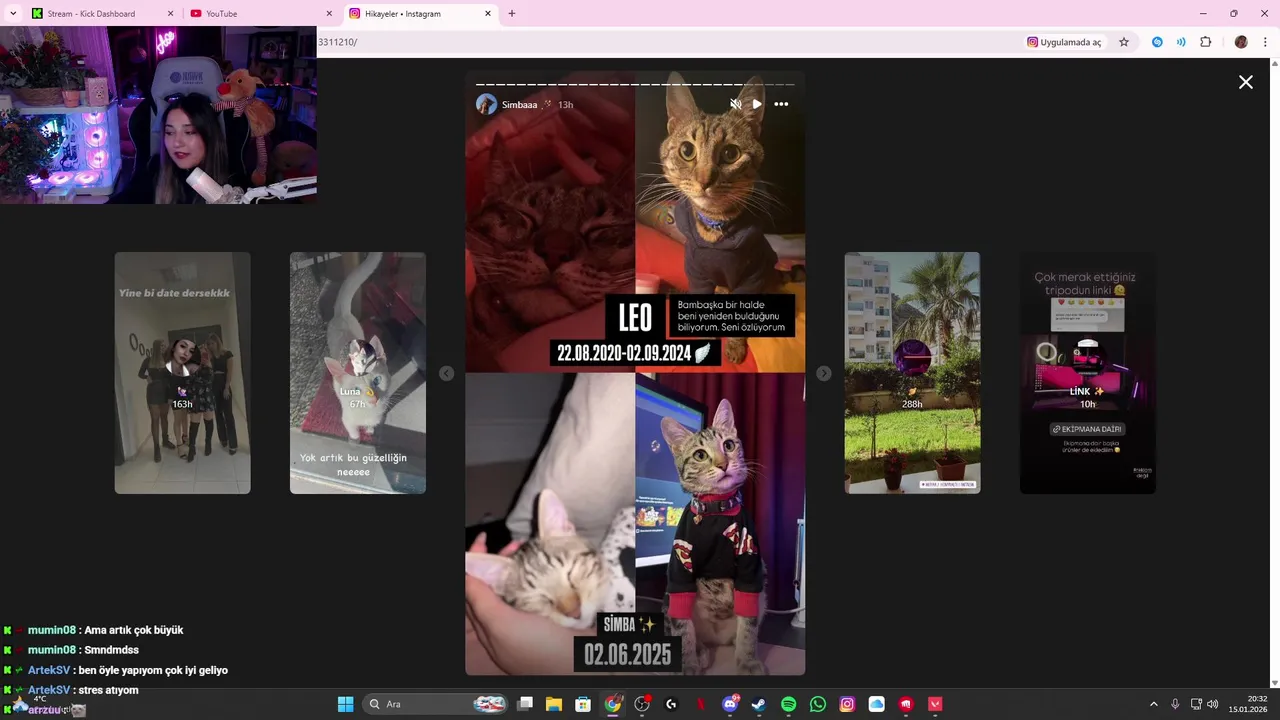Screen dimensions: 1280x720
Task: Open the Chrome profile avatar
Action: pos(1241,42)
